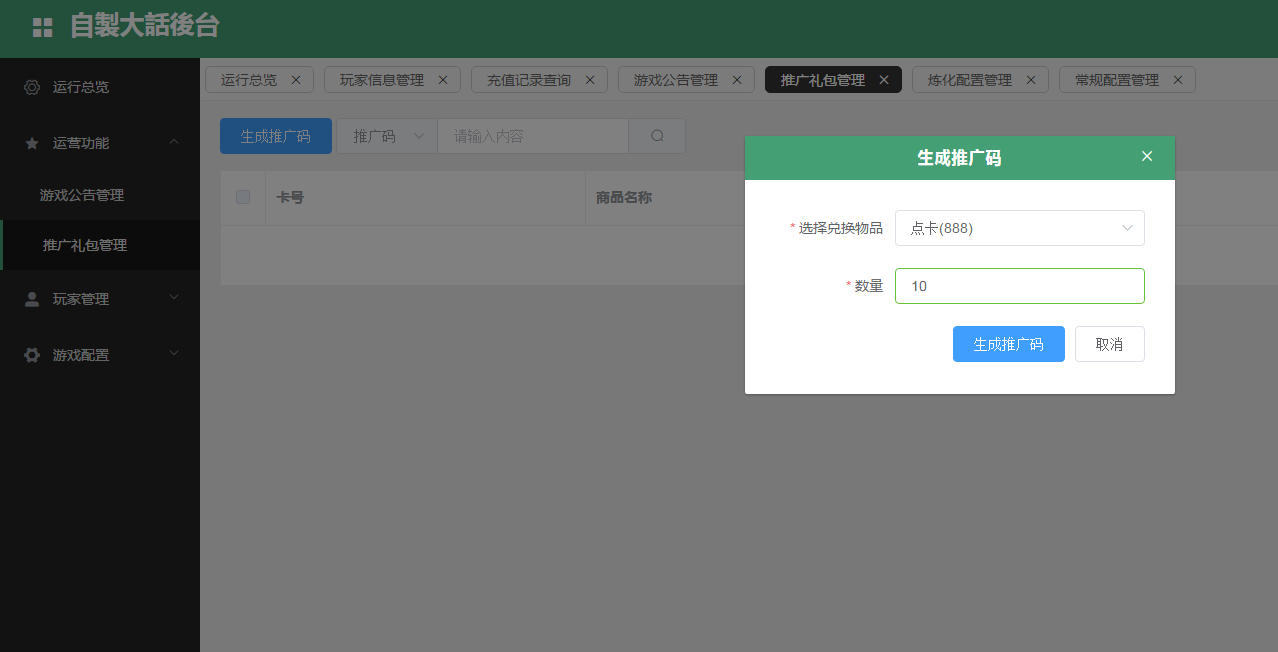Click the person icon beside 玩家管理

(x=32, y=299)
